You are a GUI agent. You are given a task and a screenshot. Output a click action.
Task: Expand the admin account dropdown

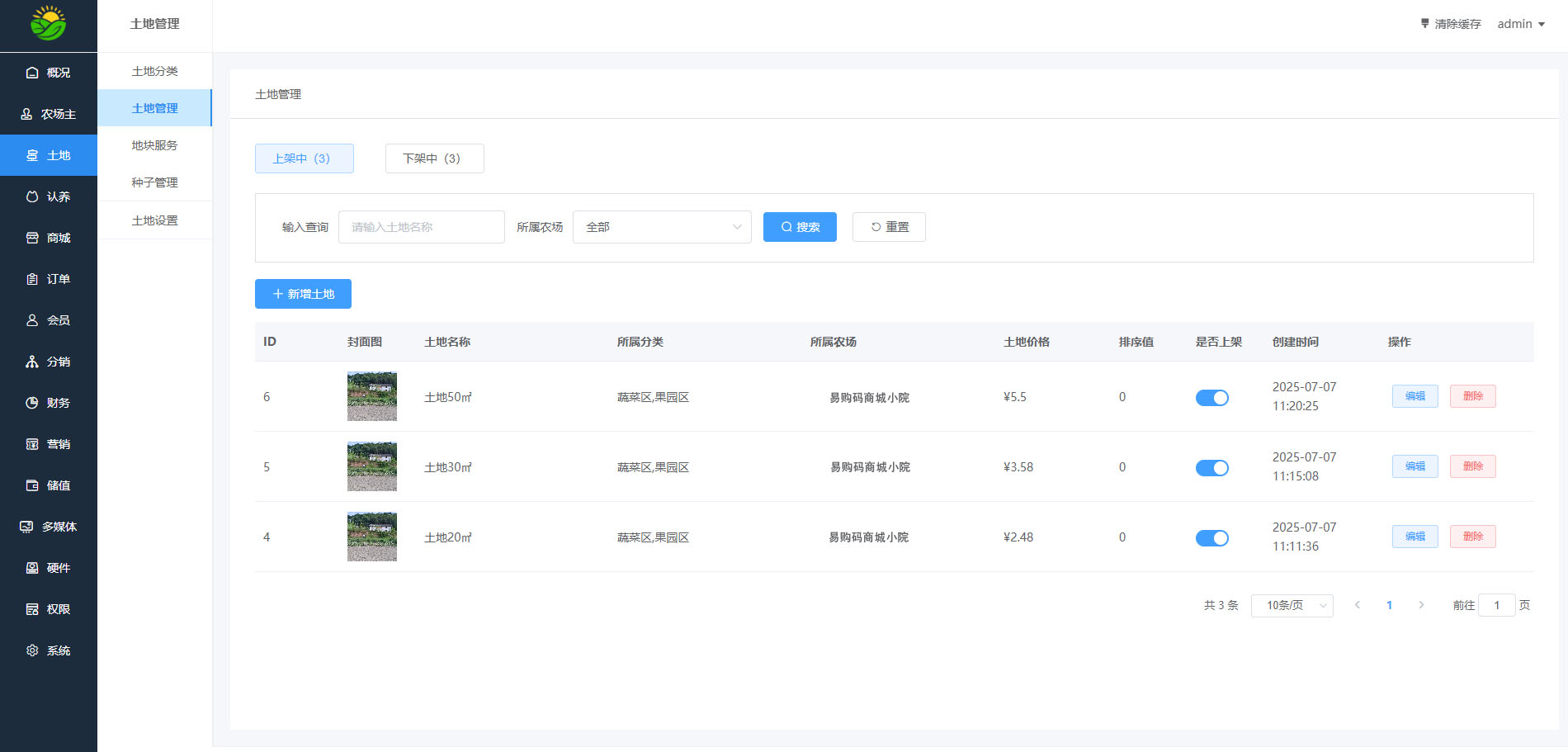point(1519,23)
